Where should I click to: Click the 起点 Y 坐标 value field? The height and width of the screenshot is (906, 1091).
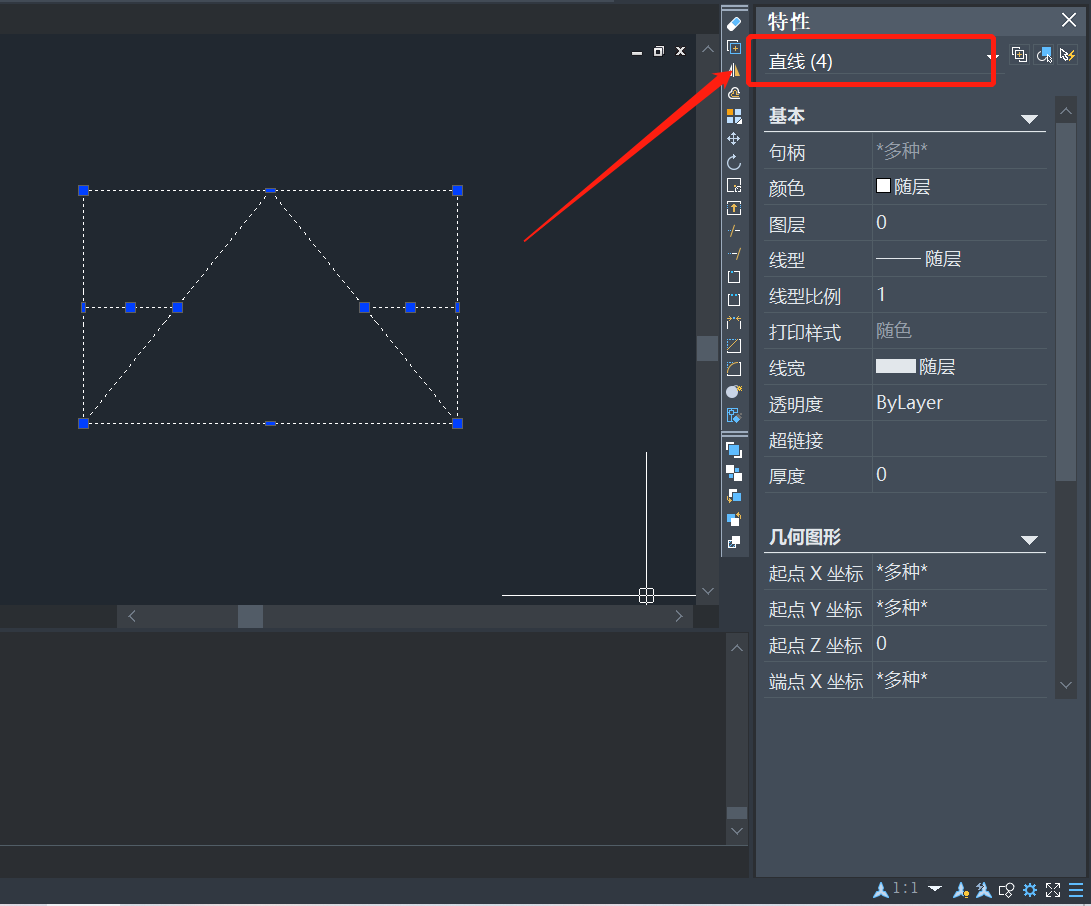point(959,609)
